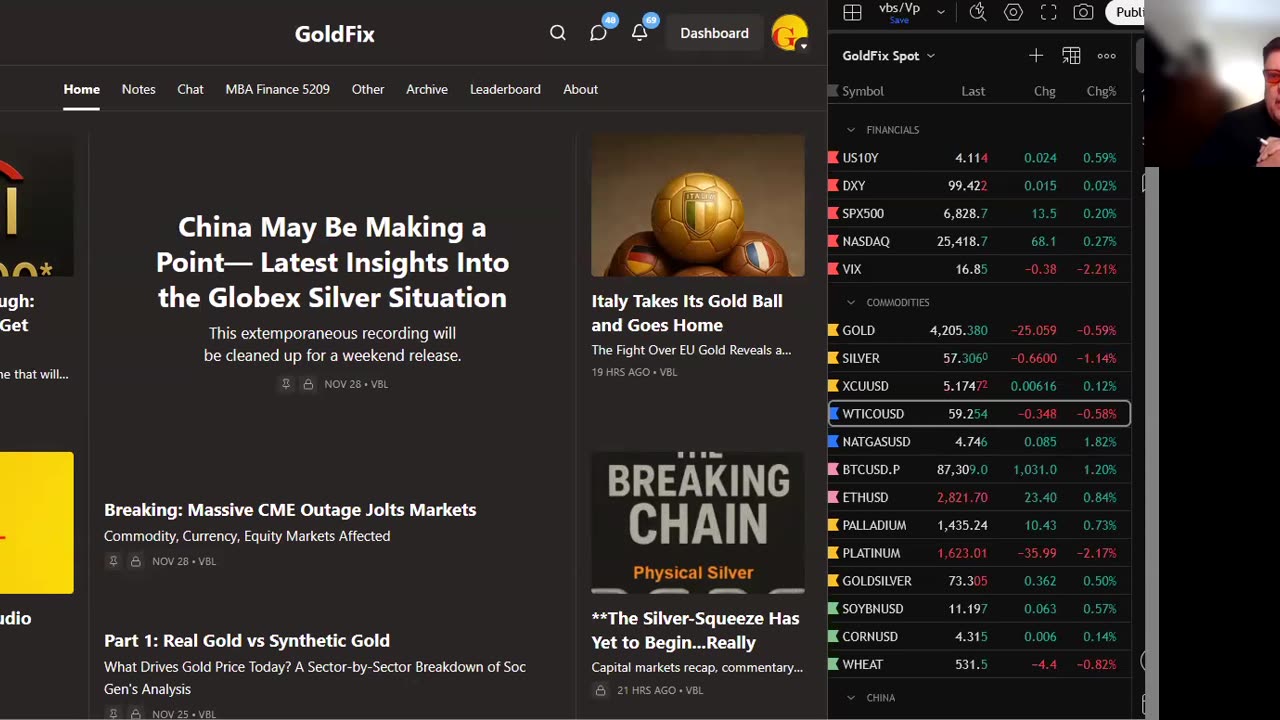This screenshot has height=720, width=1280.
Task: Click pin icon under China May Be article
Action: tap(286, 384)
